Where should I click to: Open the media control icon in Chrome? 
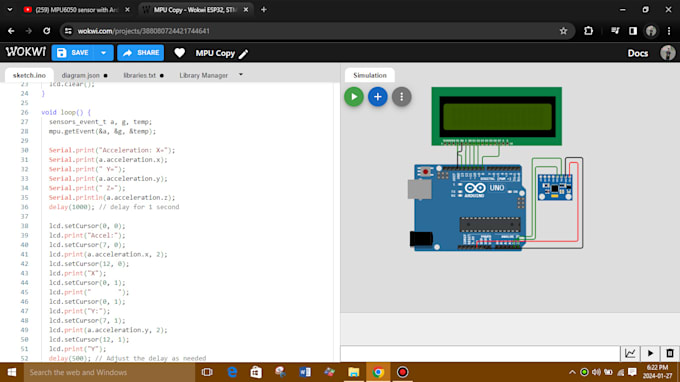[x=615, y=31]
